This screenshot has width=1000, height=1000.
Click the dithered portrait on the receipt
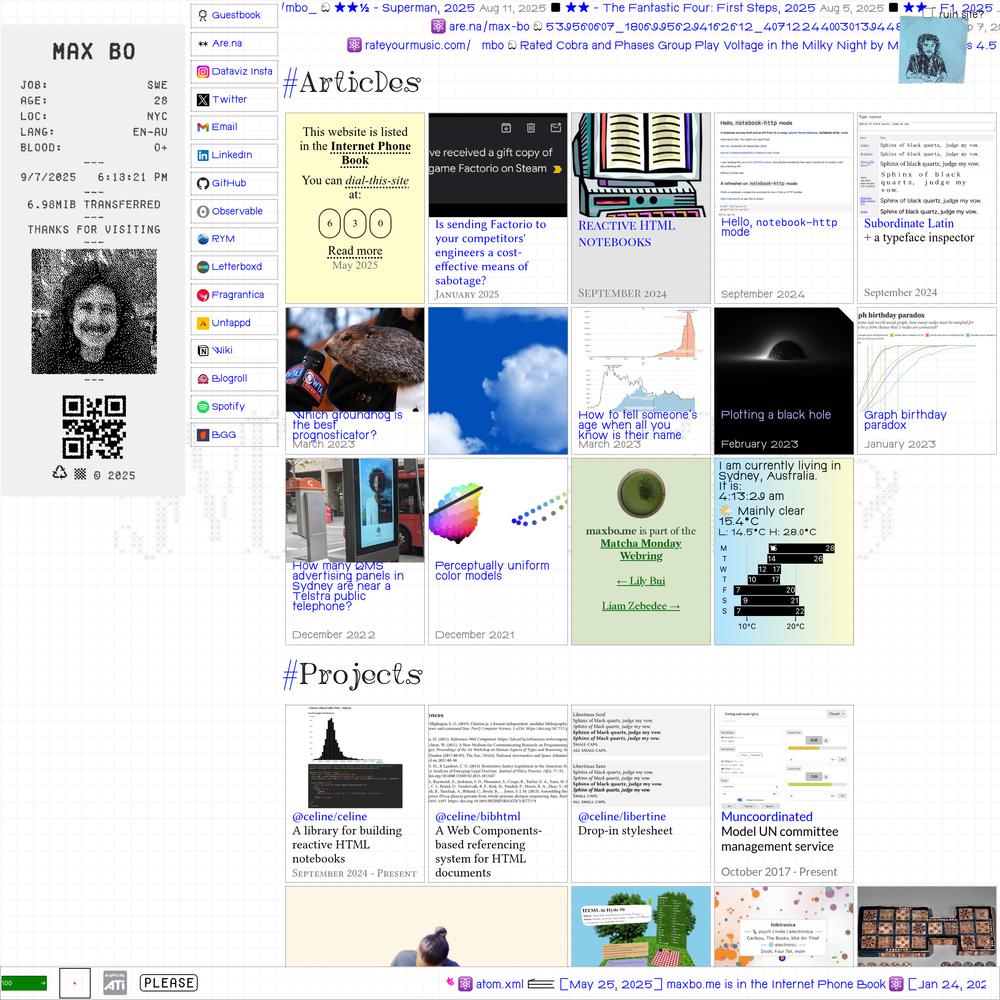(x=94, y=311)
